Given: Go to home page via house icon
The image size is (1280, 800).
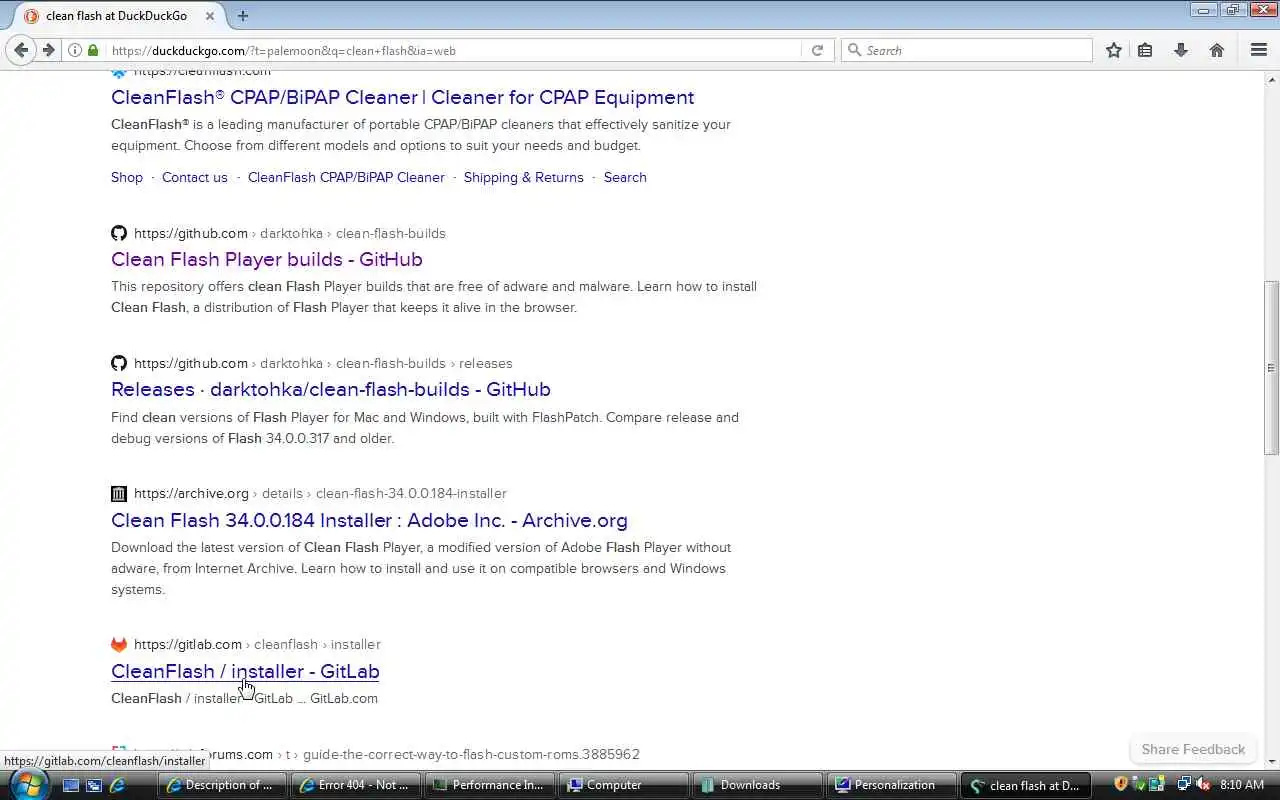Looking at the screenshot, I should (x=1217, y=50).
